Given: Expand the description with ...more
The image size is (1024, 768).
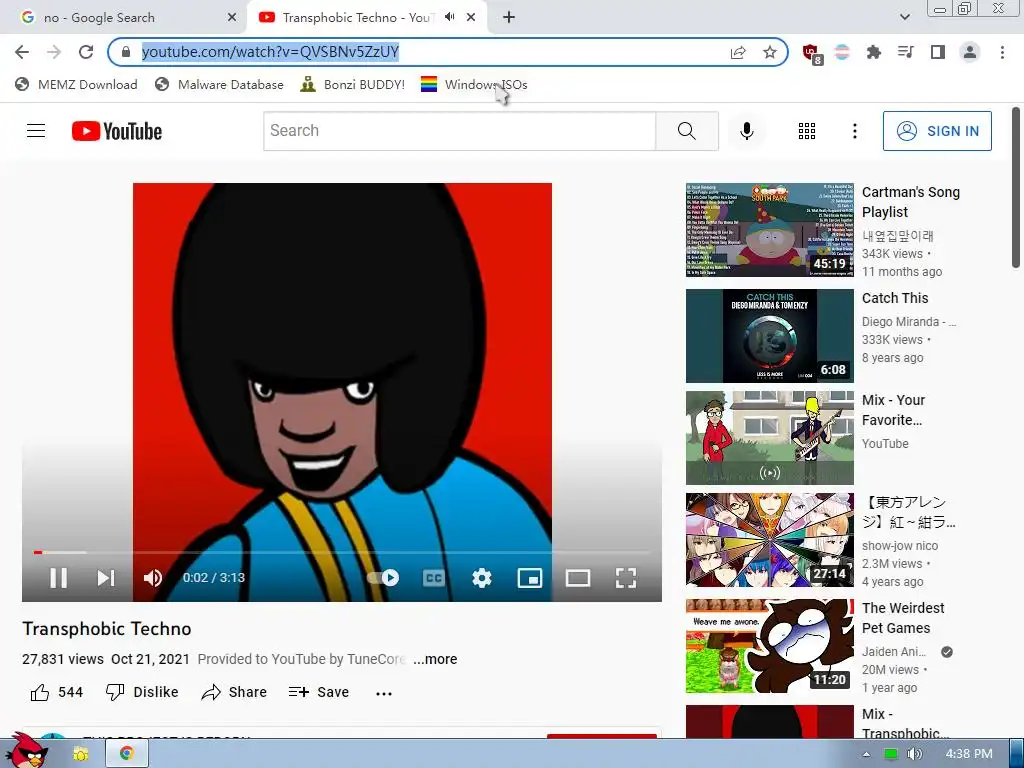Looking at the screenshot, I should pyautogui.click(x=435, y=660).
